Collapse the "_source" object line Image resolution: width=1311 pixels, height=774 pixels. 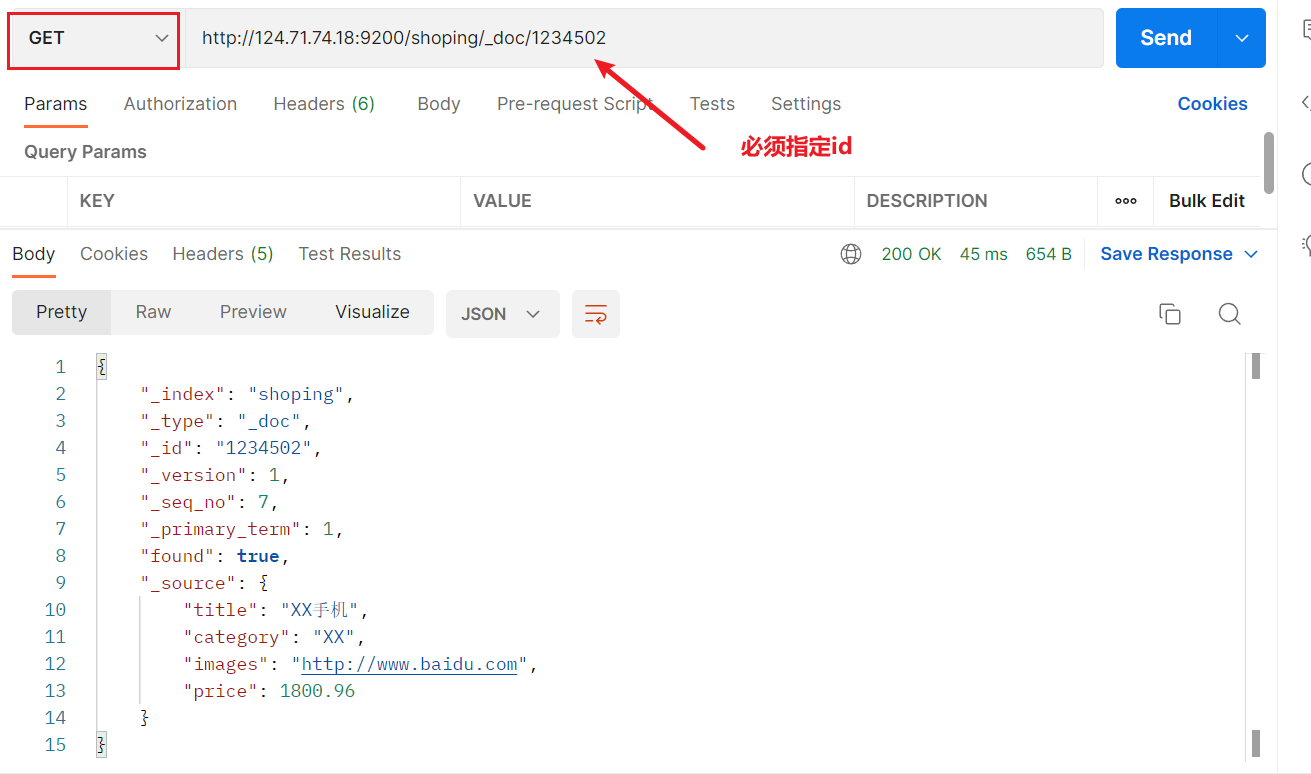[204, 583]
